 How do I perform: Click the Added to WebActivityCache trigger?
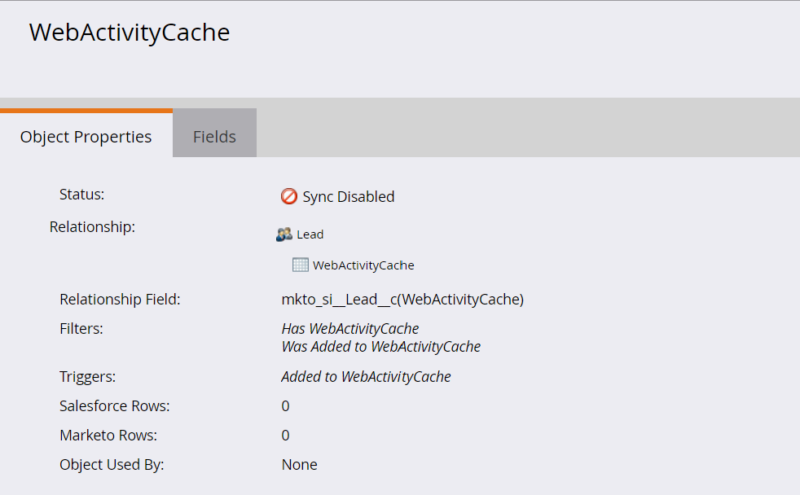coord(366,377)
